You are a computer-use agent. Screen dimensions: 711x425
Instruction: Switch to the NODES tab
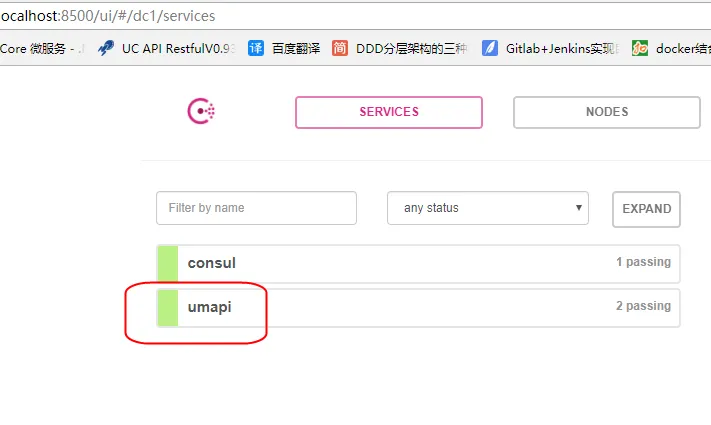606,112
